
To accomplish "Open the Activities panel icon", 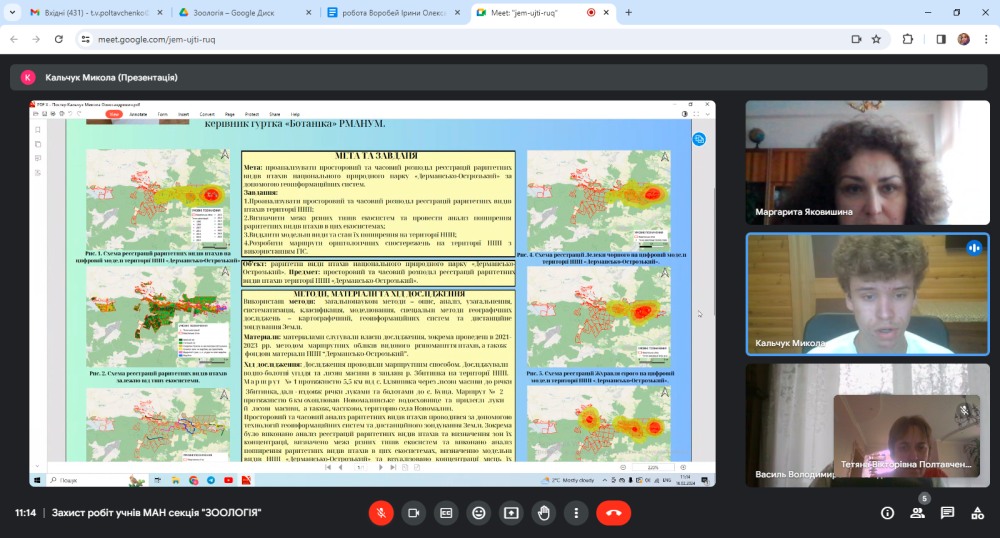I will click(x=977, y=513).
